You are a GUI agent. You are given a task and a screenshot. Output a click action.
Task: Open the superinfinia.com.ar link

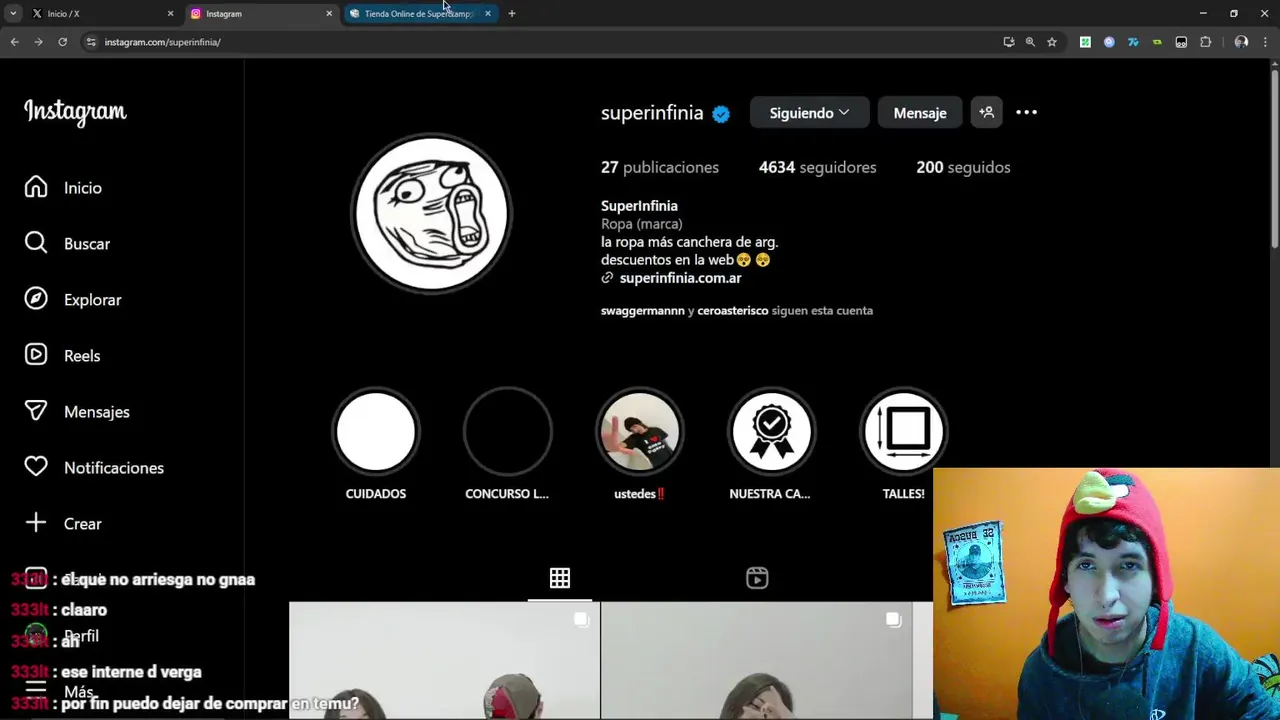click(x=680, y=278)
